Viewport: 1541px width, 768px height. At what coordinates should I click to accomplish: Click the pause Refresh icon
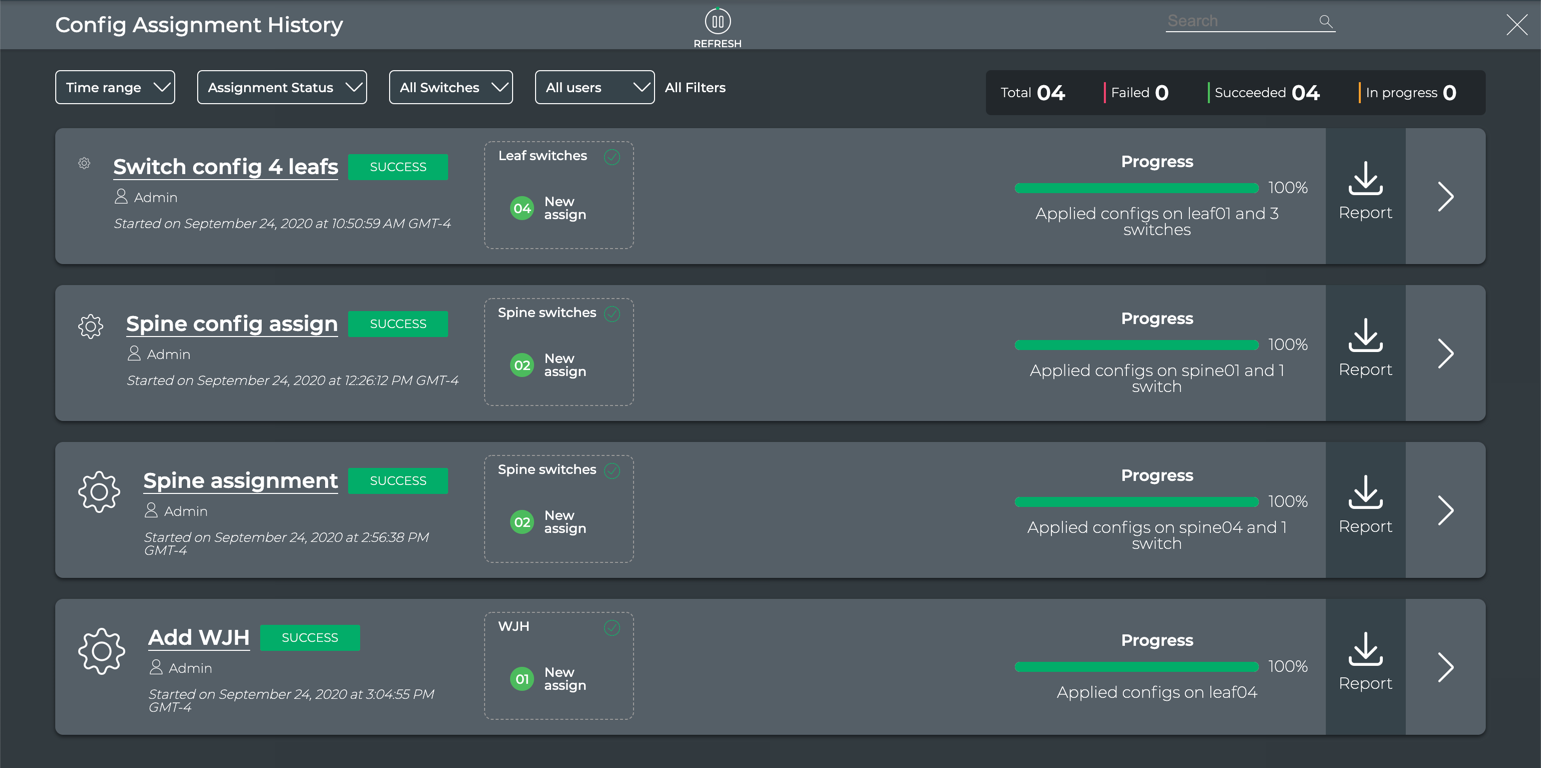717,21
